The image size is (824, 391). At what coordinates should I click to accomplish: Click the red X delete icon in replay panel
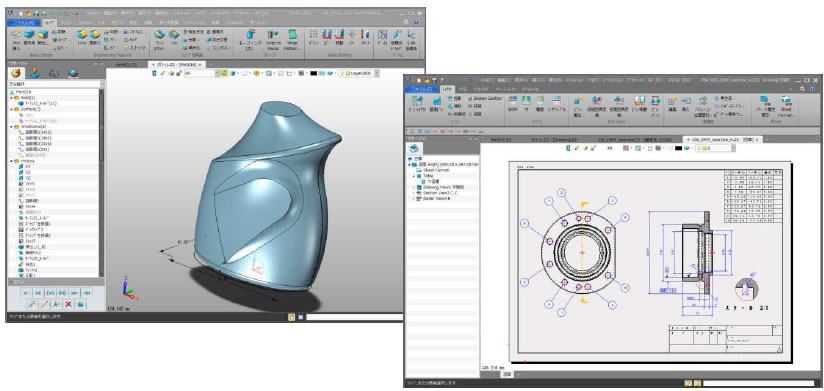[x=68, y=304]
